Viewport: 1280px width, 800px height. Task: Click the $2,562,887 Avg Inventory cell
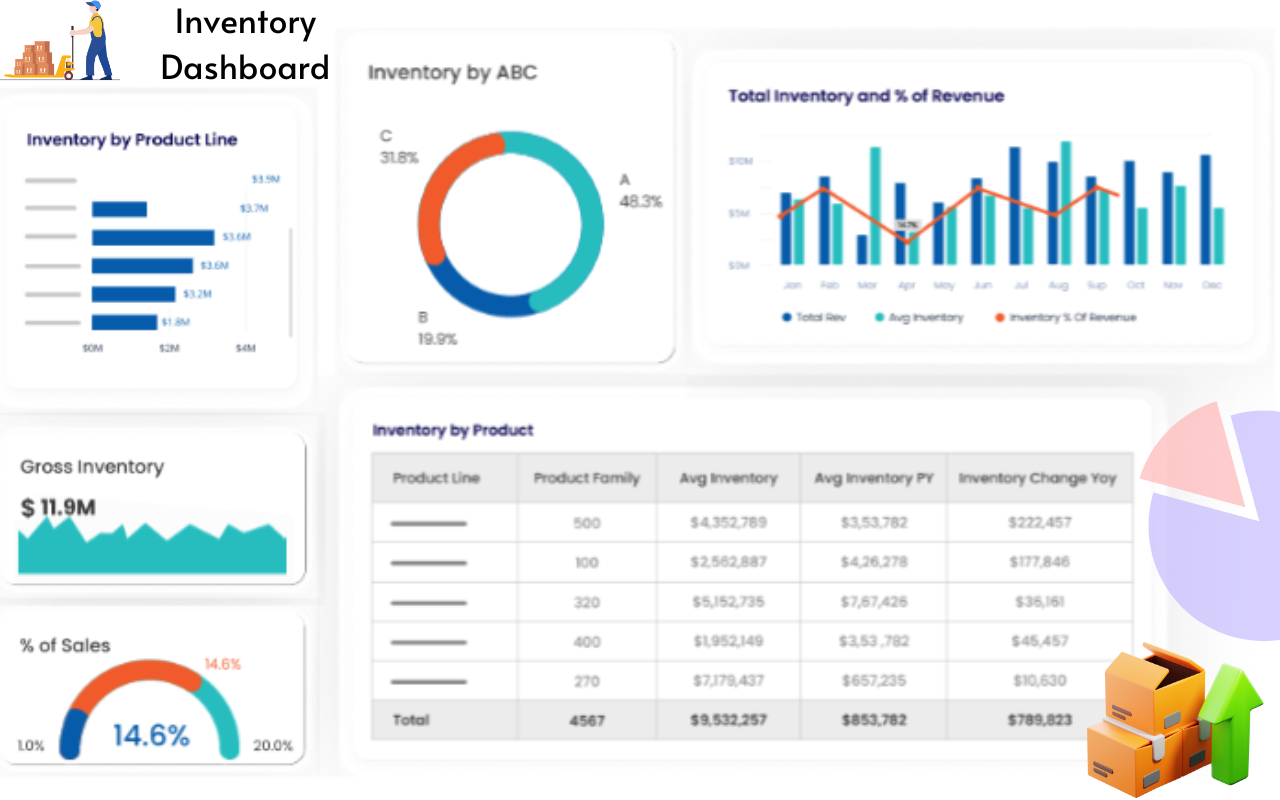(x=728, y=562)
